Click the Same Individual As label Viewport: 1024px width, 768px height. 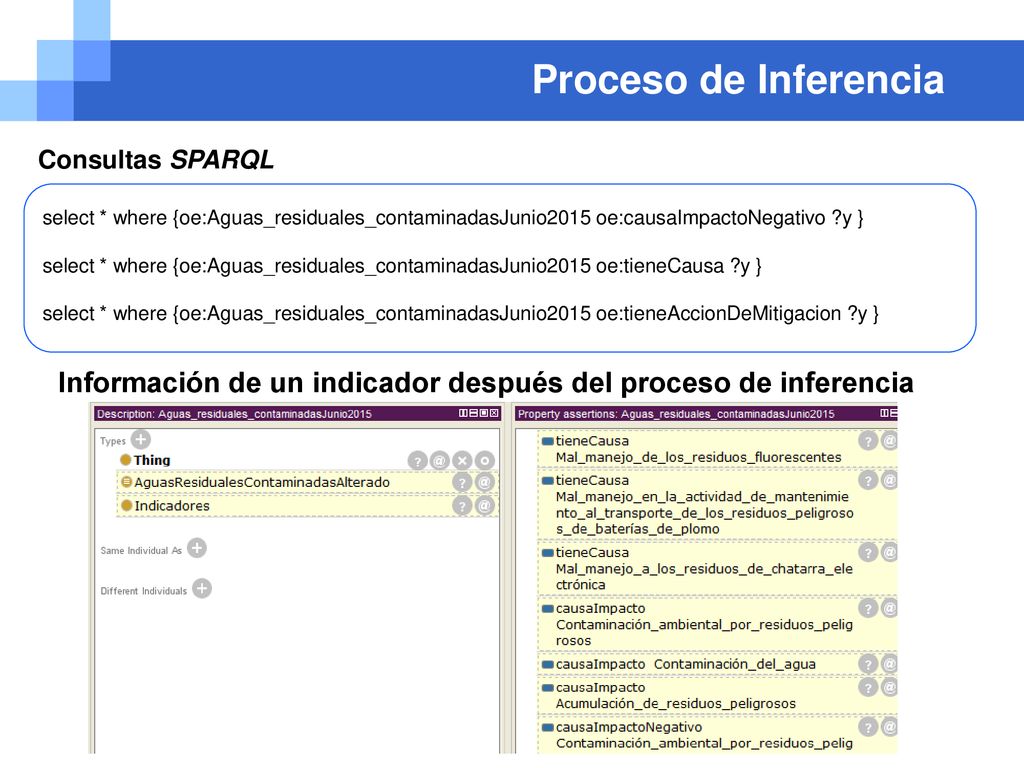141,551
